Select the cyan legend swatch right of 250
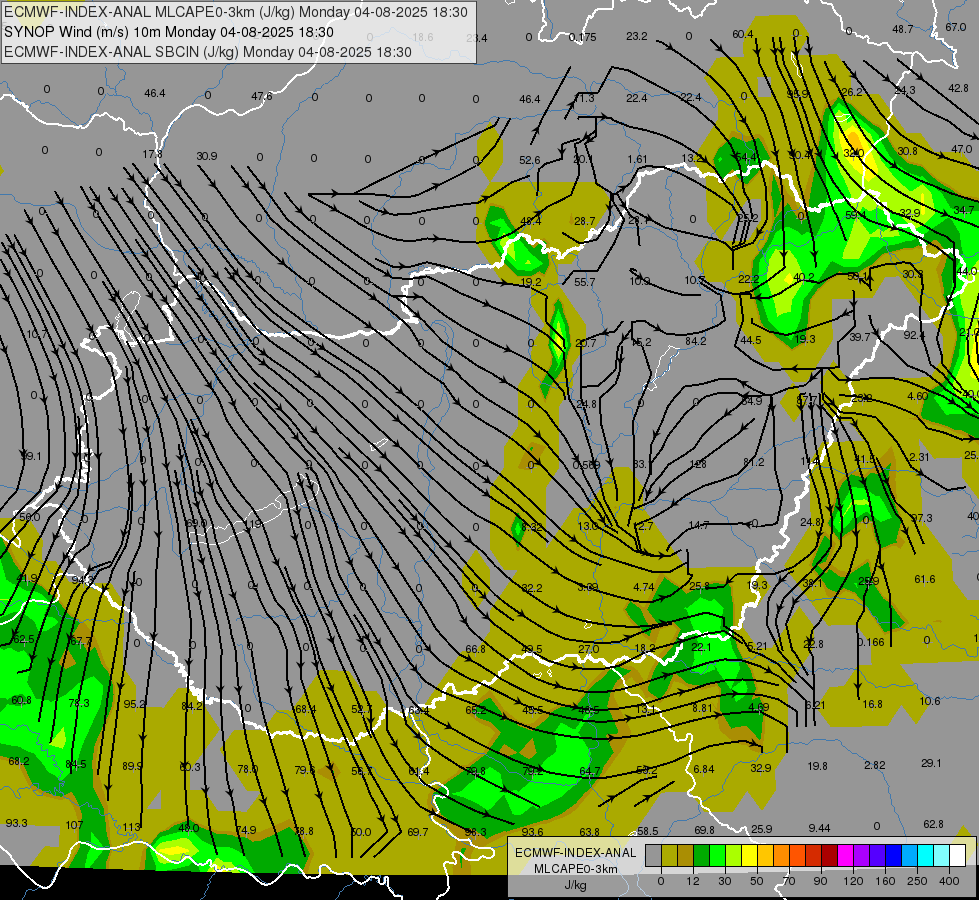This screenshot has width=979, height=900. tap(926, 856)
